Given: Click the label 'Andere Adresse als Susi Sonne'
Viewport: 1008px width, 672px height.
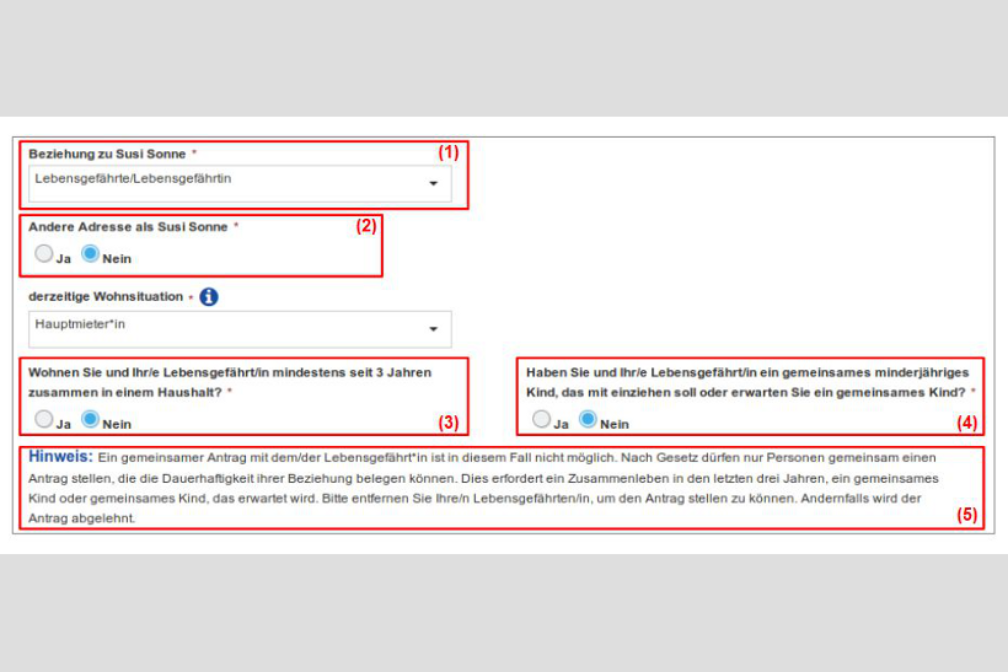Looking at the screenshot, I should tap(128, 227).
